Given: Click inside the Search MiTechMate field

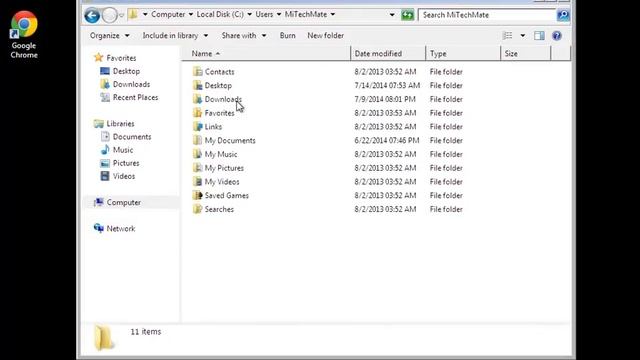Looking at the screenshot, I should (488, 15).
